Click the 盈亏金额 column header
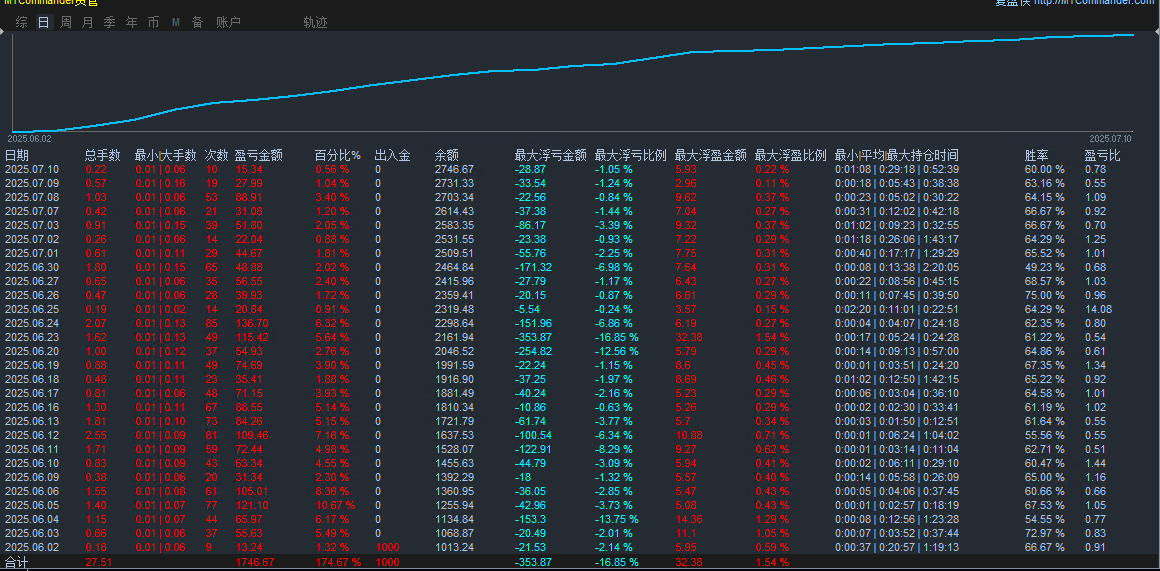Image resolution: width=1160 pixels, height=571 pixels. pos(259,155)
